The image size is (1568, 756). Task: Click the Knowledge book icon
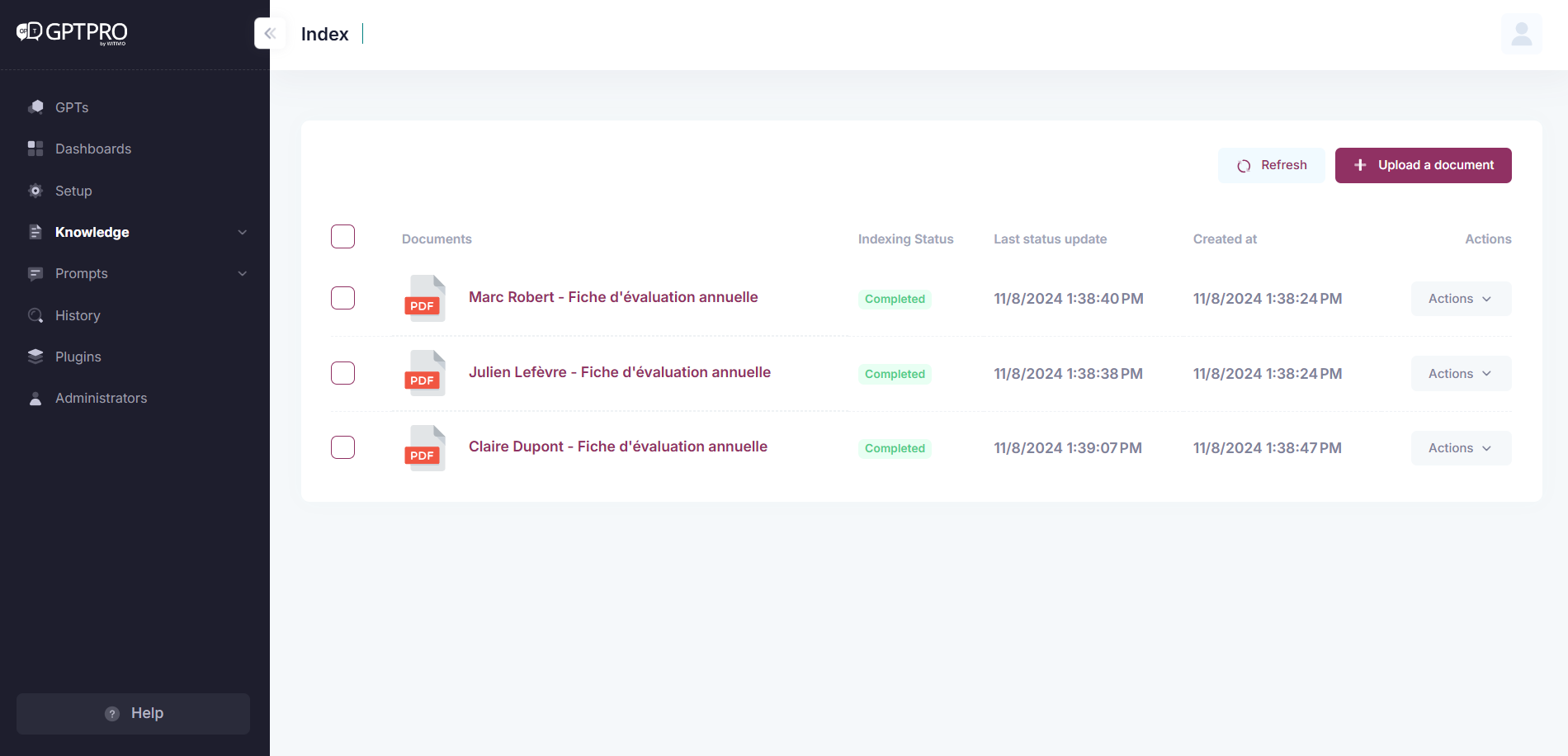(36, 232)
